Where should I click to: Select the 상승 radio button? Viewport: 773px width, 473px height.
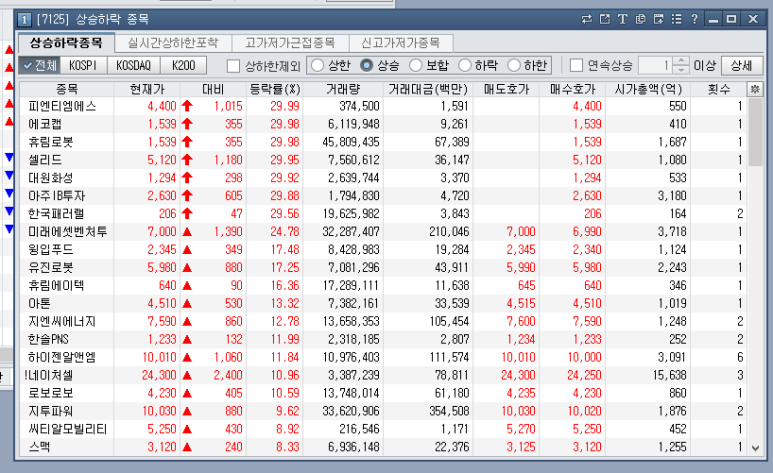click(x=366, y=65)
